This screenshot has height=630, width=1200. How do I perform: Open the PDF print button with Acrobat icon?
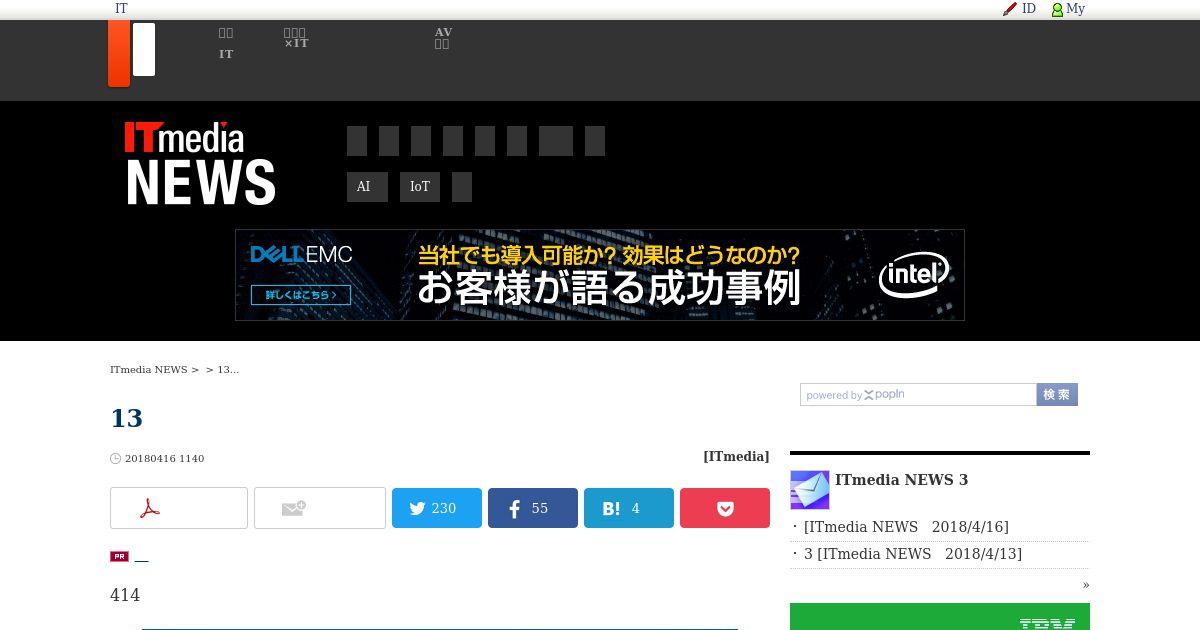pos(179,508)
